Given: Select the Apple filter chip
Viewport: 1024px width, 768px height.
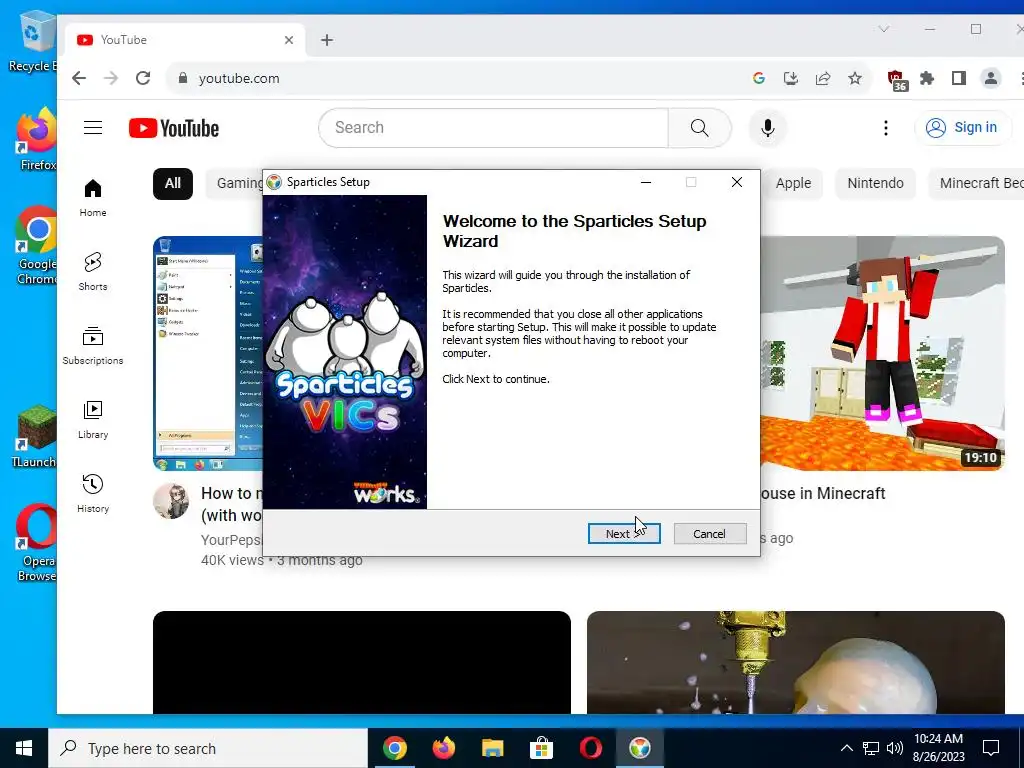Looking at the screenshot, I should [x=792, y=184].
